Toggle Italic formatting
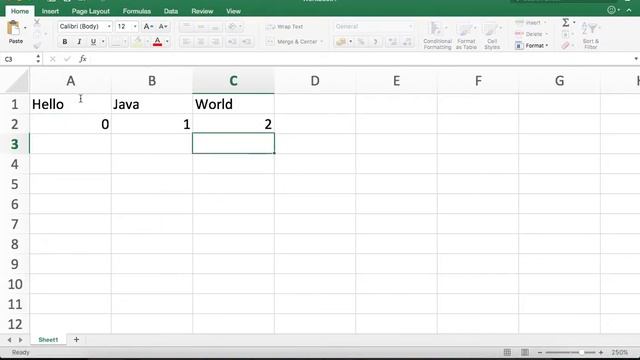This screenshot has width=640, height=360. pyautogui.click(x=79, y=42)
